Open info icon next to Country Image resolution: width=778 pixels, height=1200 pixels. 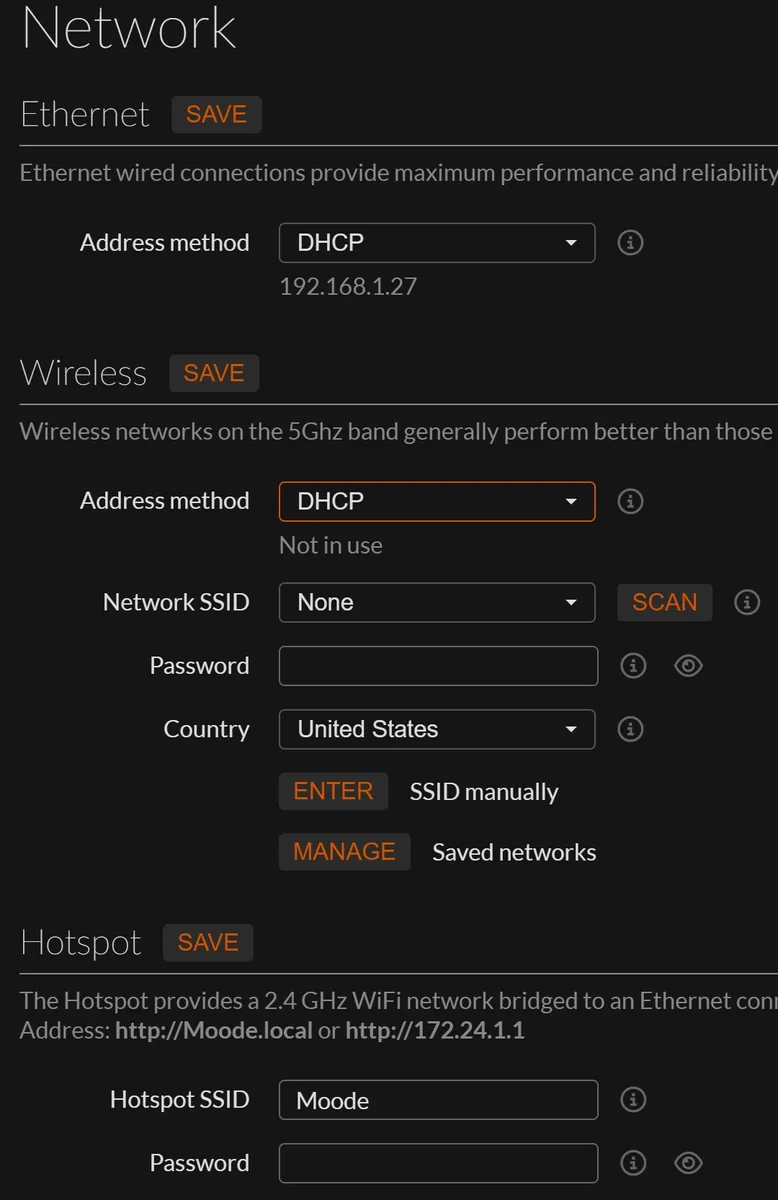[x=630, y=729]
